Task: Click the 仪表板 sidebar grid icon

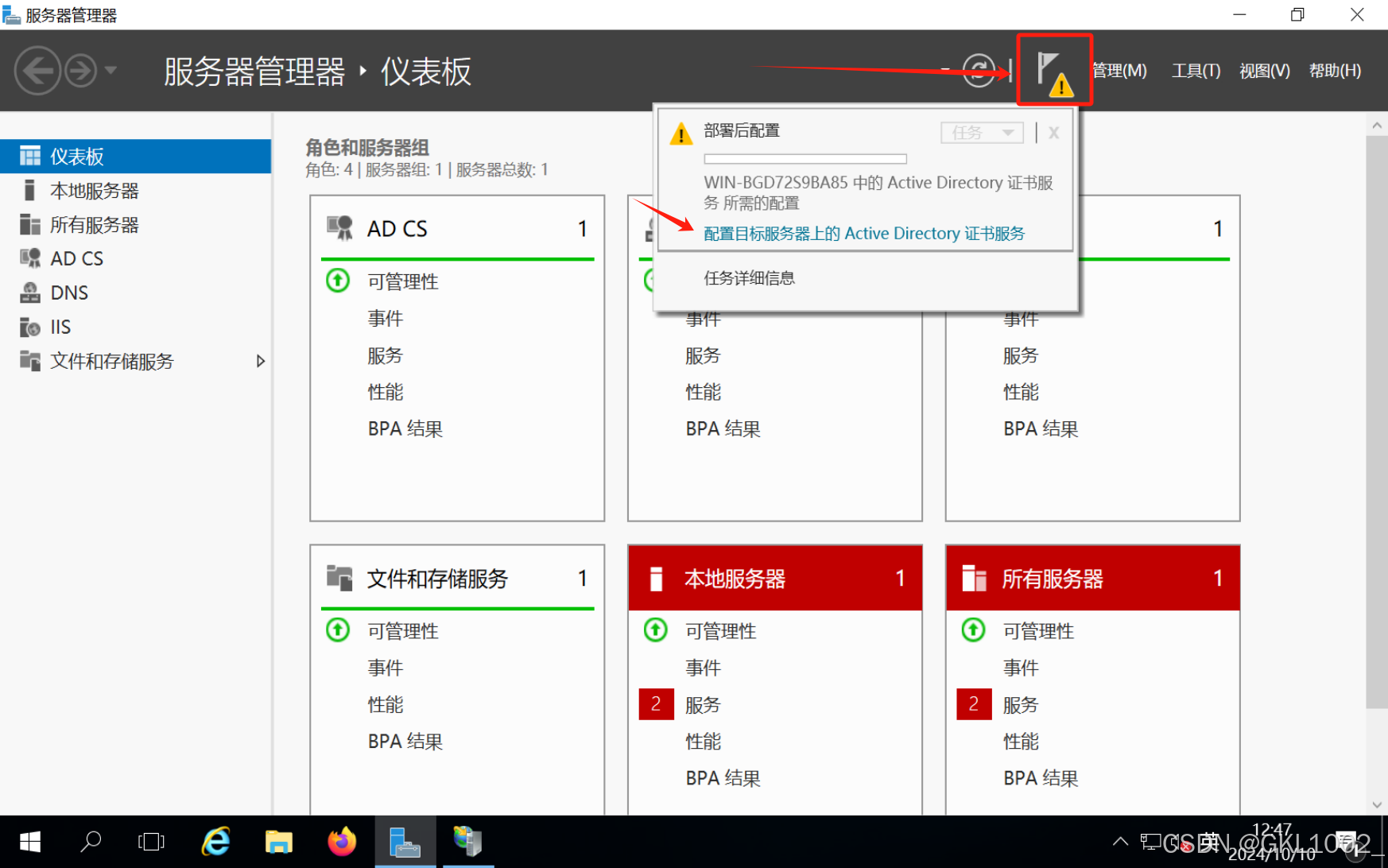Action: tap(30, 156)
